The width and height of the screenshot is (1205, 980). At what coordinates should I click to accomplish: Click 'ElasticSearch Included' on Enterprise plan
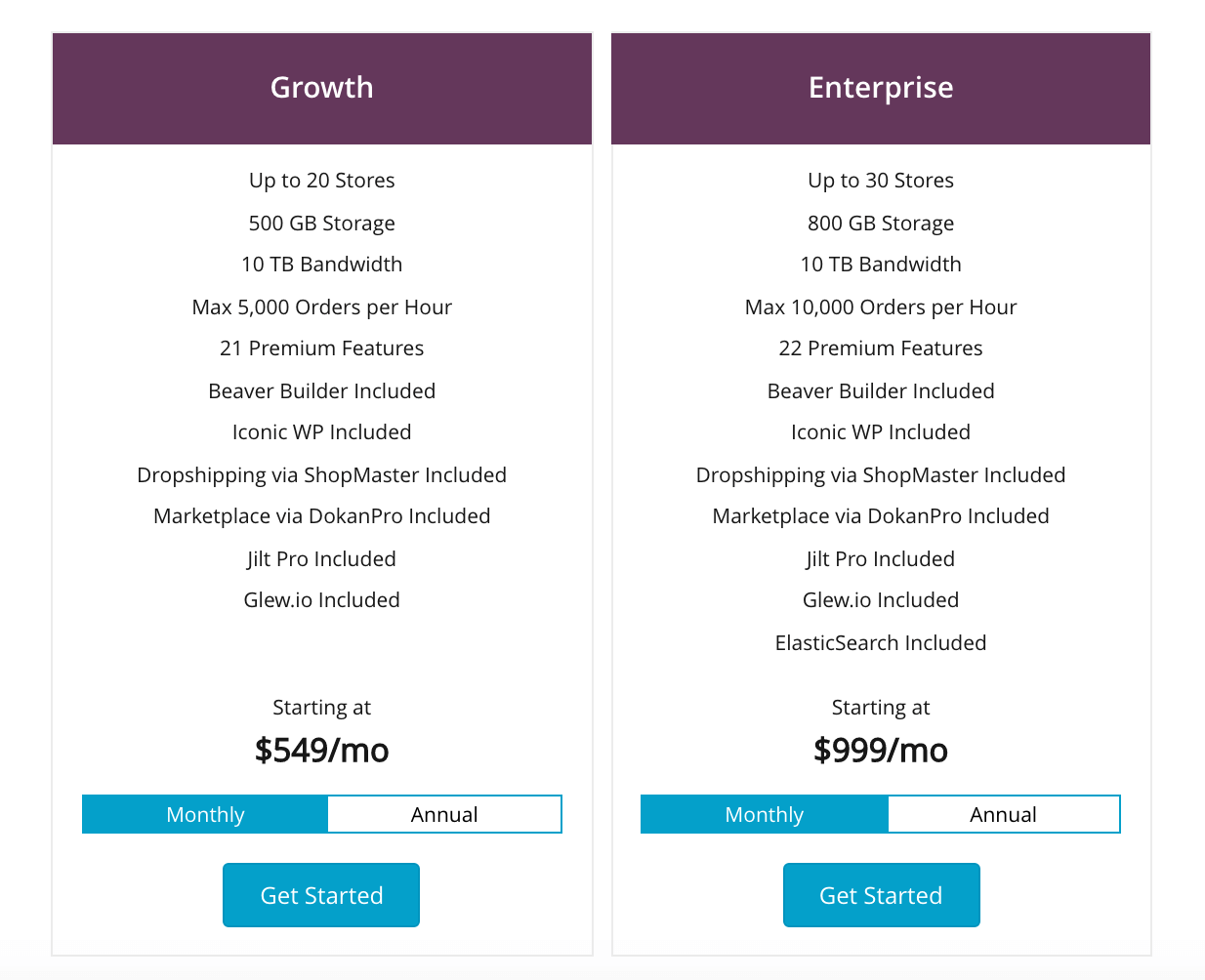(x=881, y=643)
